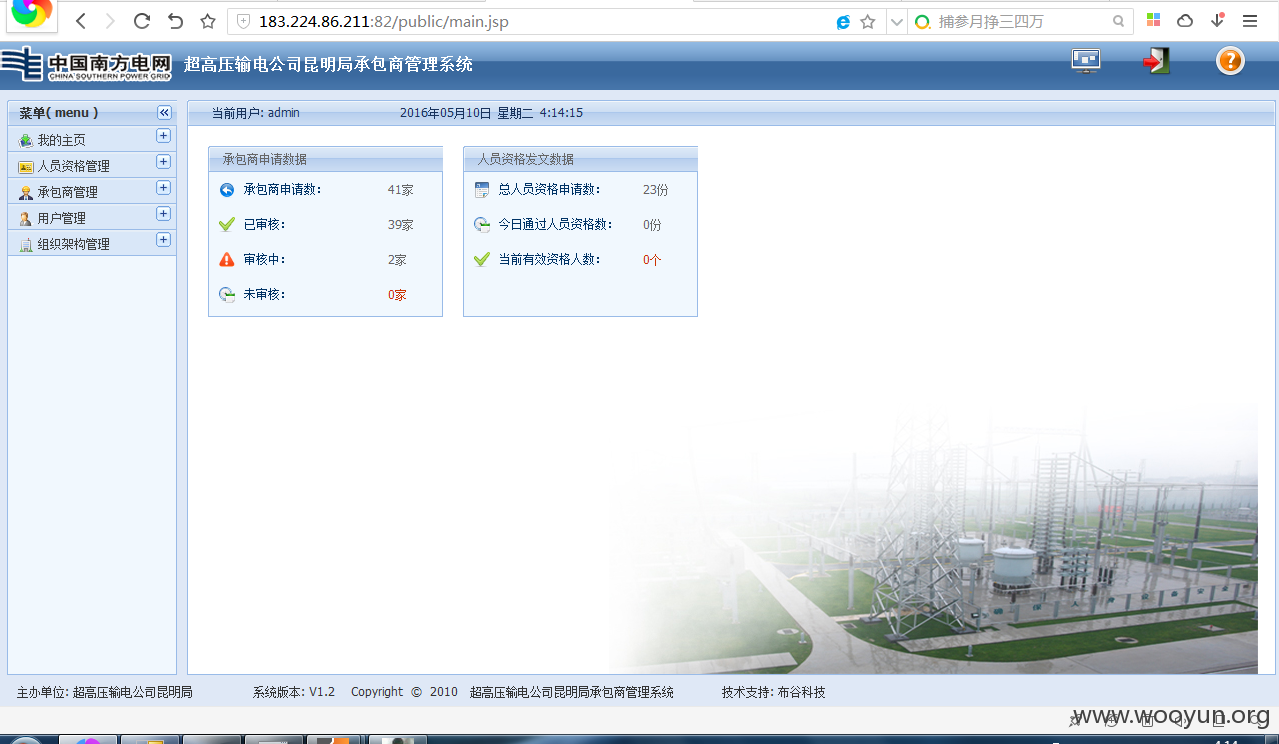
Task: Expand 承包商管理 with its plus button
Action: point(163,188)
